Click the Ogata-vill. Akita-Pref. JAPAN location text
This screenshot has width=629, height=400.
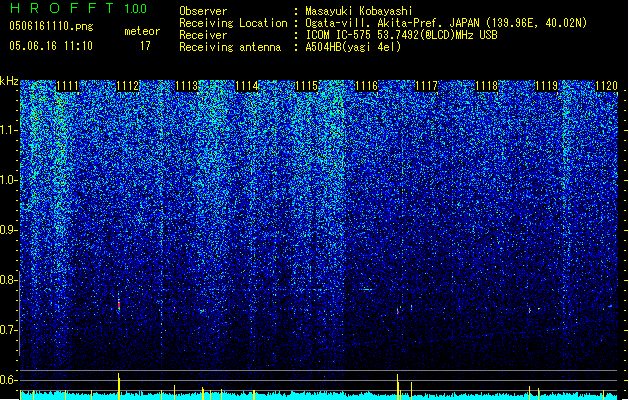[x=446, y=23]
